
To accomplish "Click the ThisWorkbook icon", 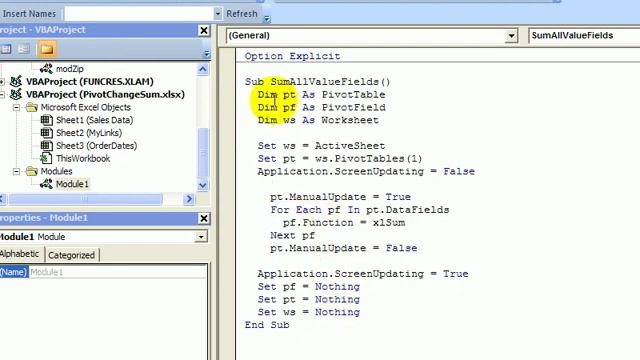I will point(46,158).
